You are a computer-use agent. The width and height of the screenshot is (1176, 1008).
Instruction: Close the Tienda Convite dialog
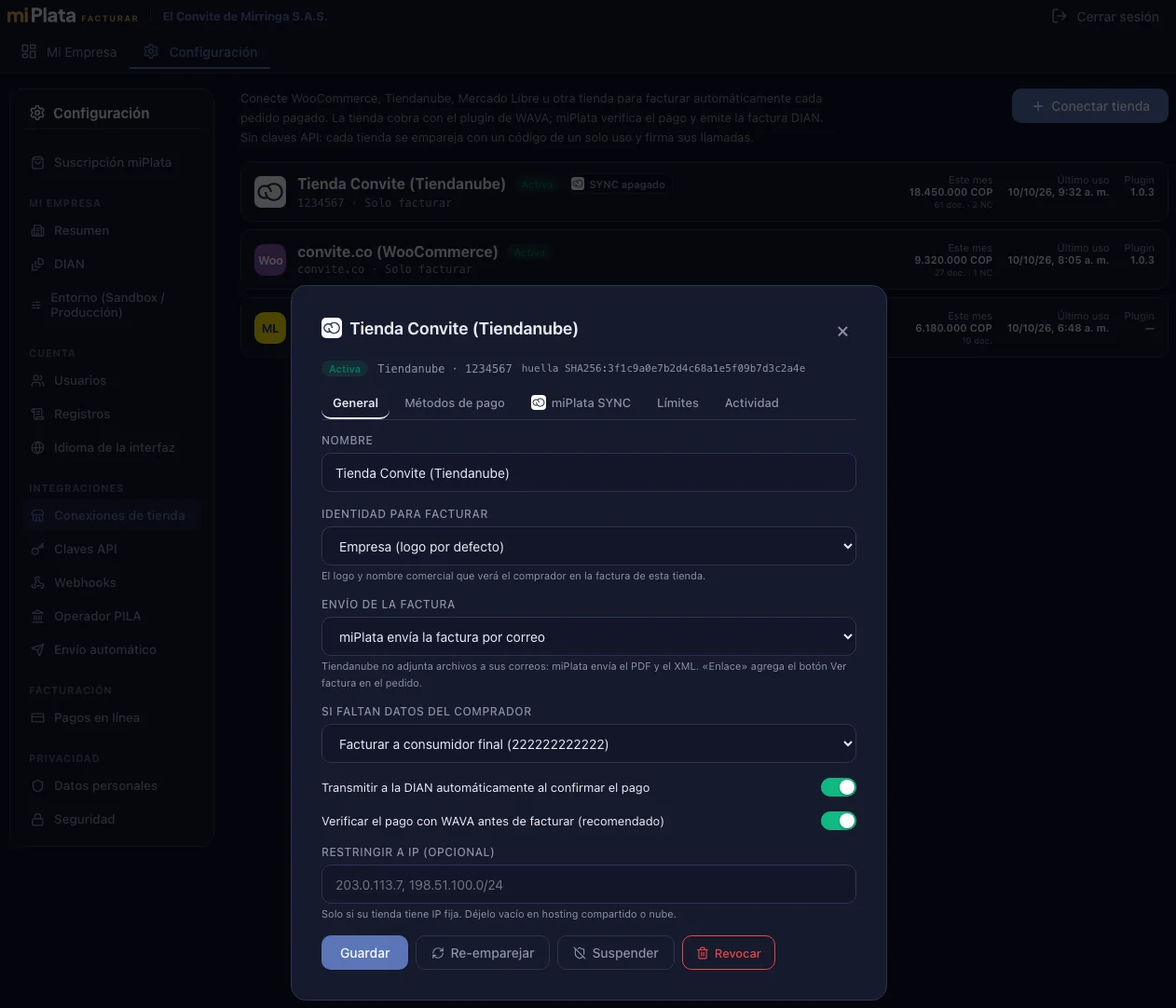pyautogui.click(x=842, y=332)
